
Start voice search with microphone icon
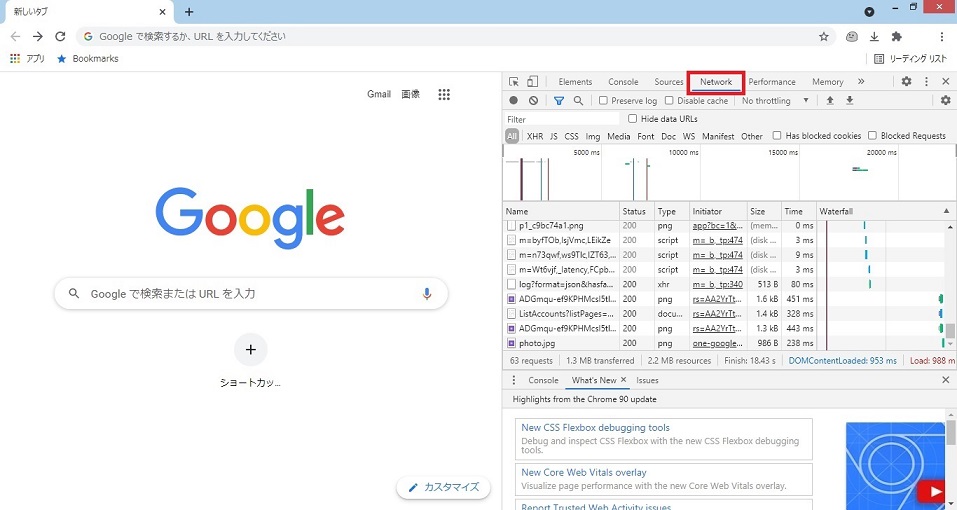(x=427, y=294)
